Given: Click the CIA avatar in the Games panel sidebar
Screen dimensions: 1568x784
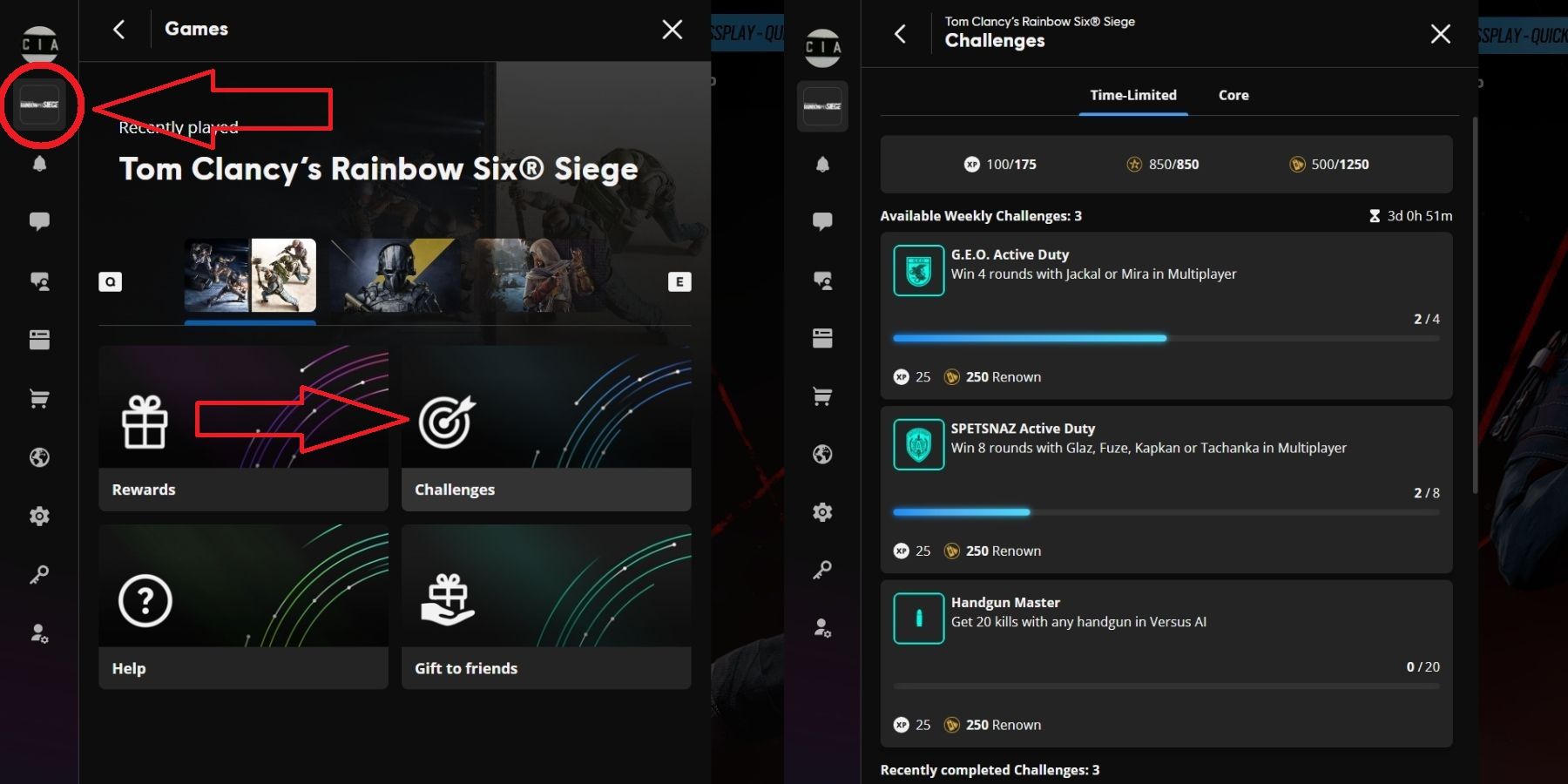Looking at the screenshot, I should pos(40,44).
